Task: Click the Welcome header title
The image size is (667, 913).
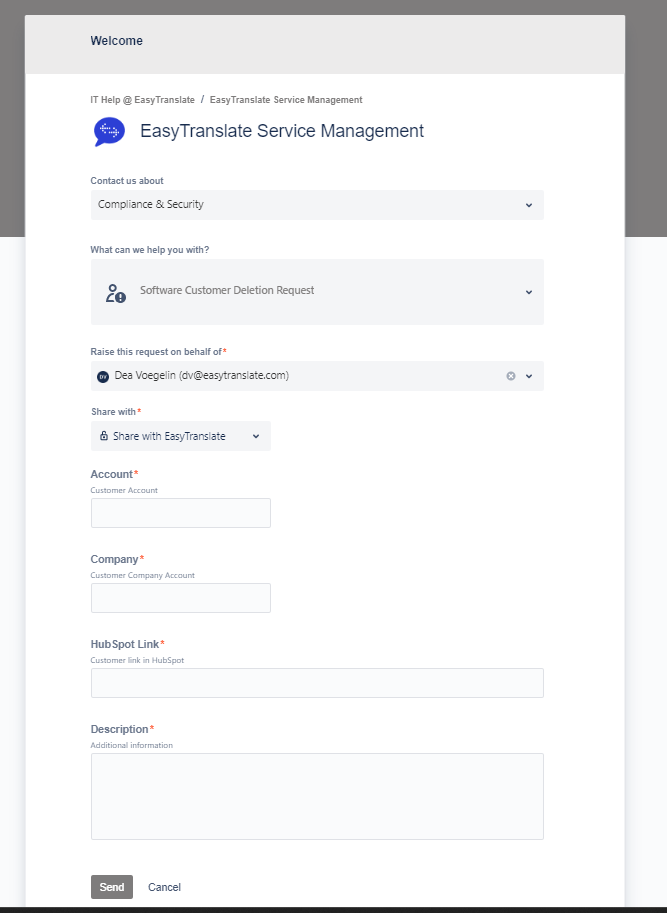Action: 117,41
